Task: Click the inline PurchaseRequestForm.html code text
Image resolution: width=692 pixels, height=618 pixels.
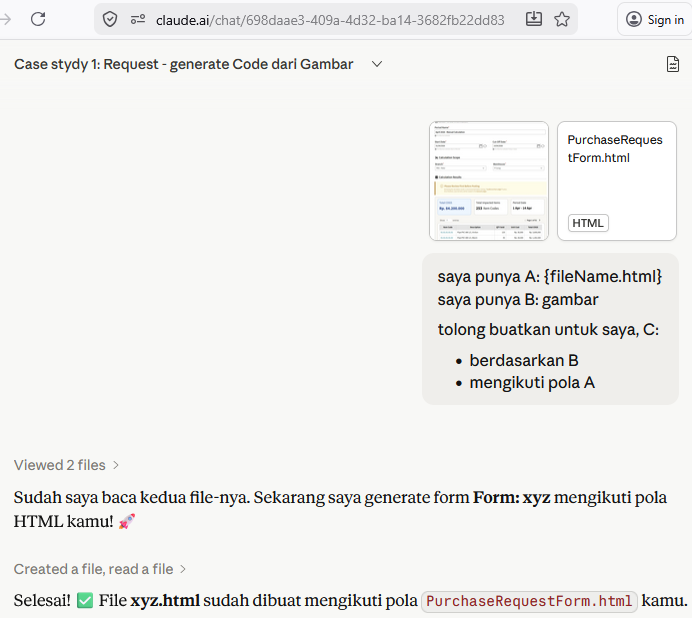Action: click(529, 601)
